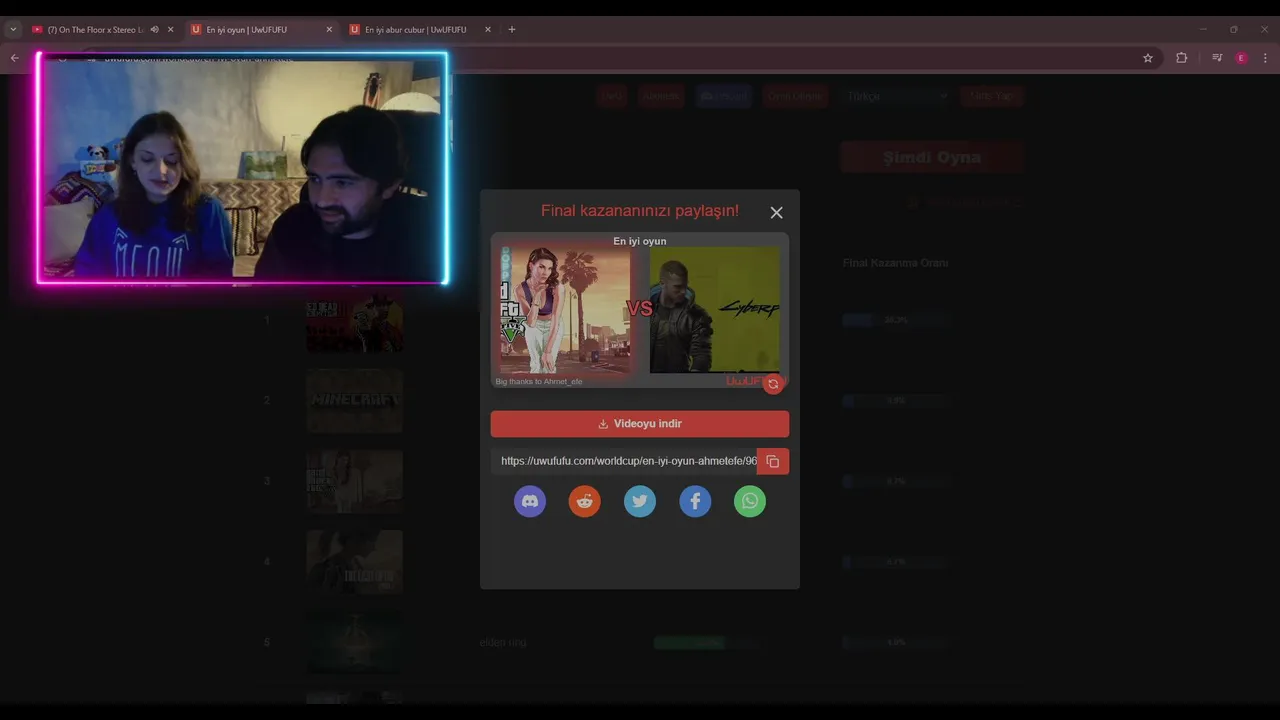Screen dimensions: 1280x720
Task: Share the result on Discord
Action: click(x=530, y=501)
